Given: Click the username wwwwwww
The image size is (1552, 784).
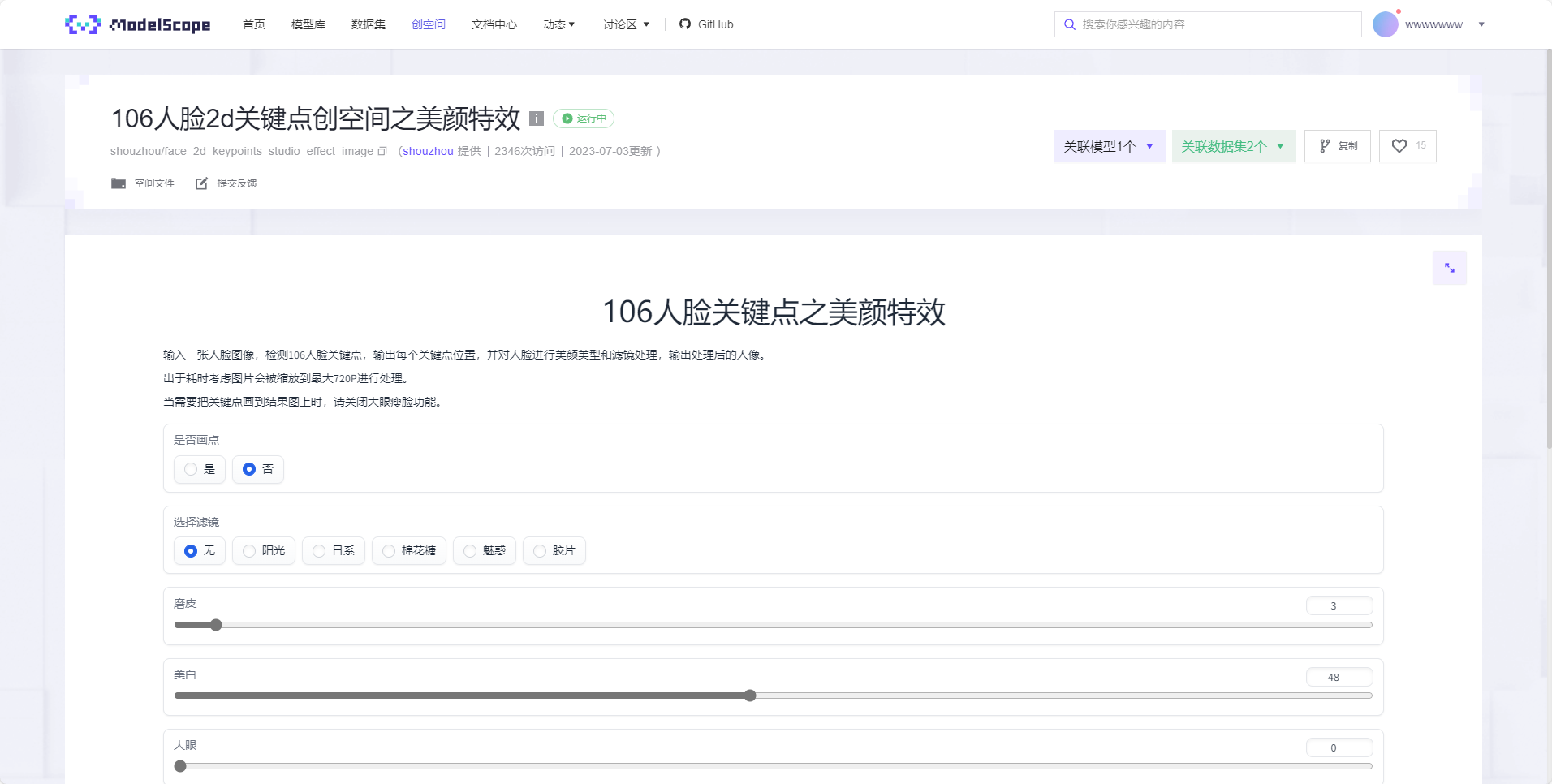Looking at the screenshot, I should click(1433, 24).
